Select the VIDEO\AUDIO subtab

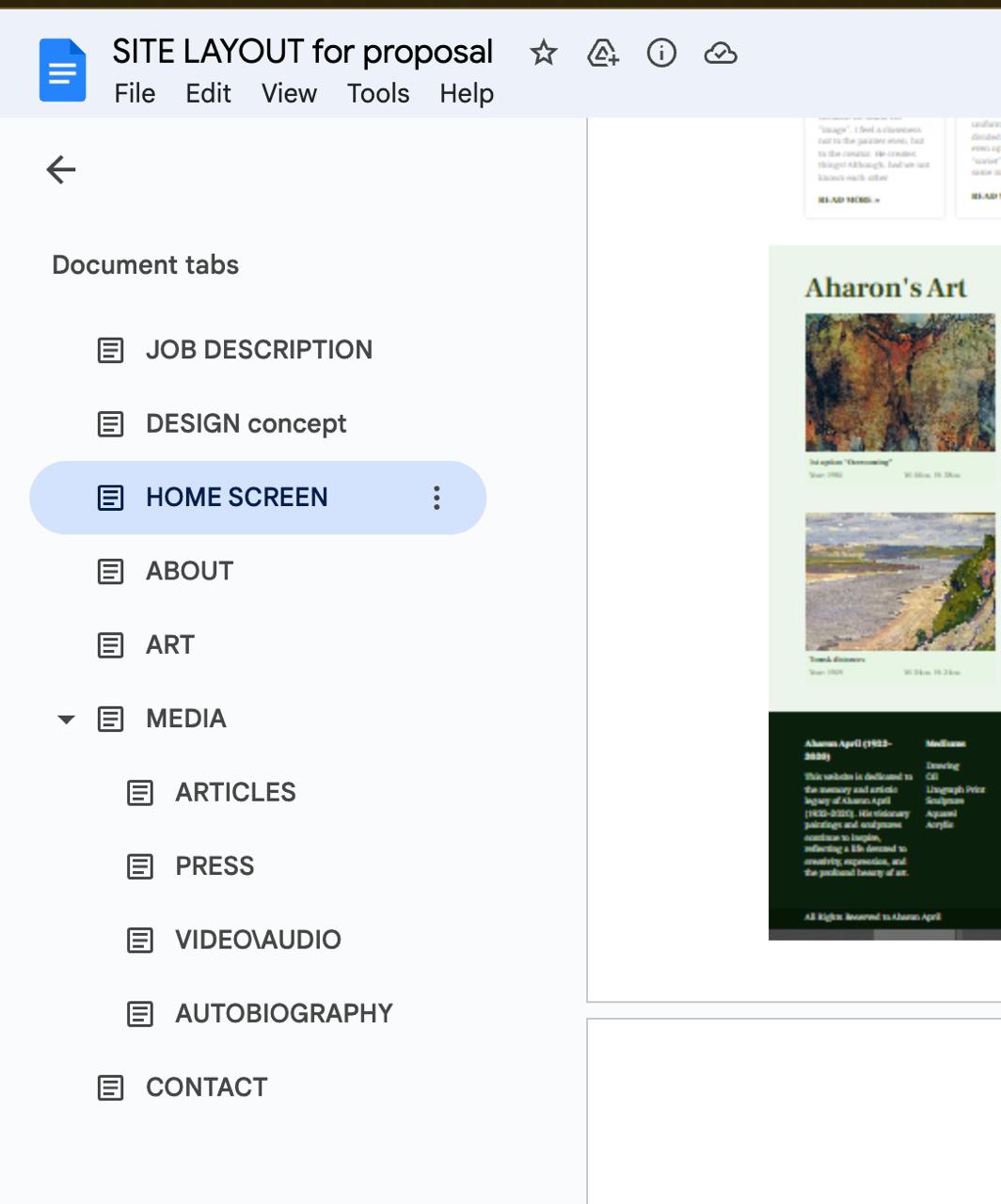click(x=258, y=940)
